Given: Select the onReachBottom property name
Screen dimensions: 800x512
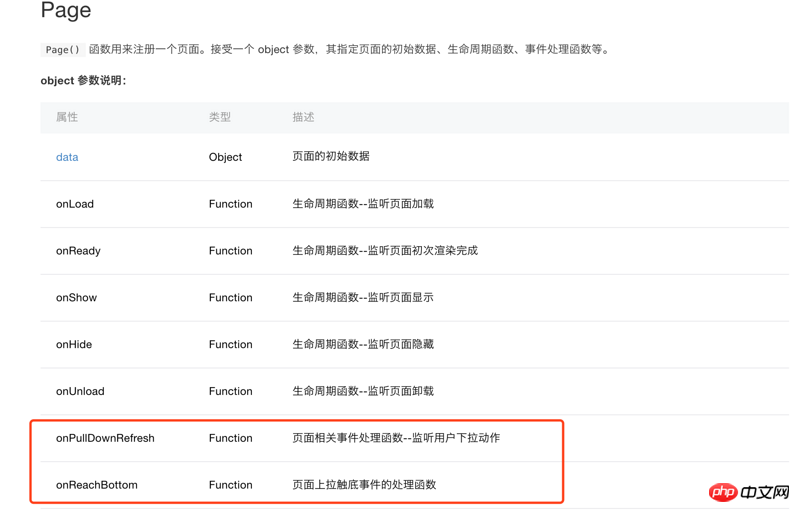Looking at the screenshot, I should [96, 485].
